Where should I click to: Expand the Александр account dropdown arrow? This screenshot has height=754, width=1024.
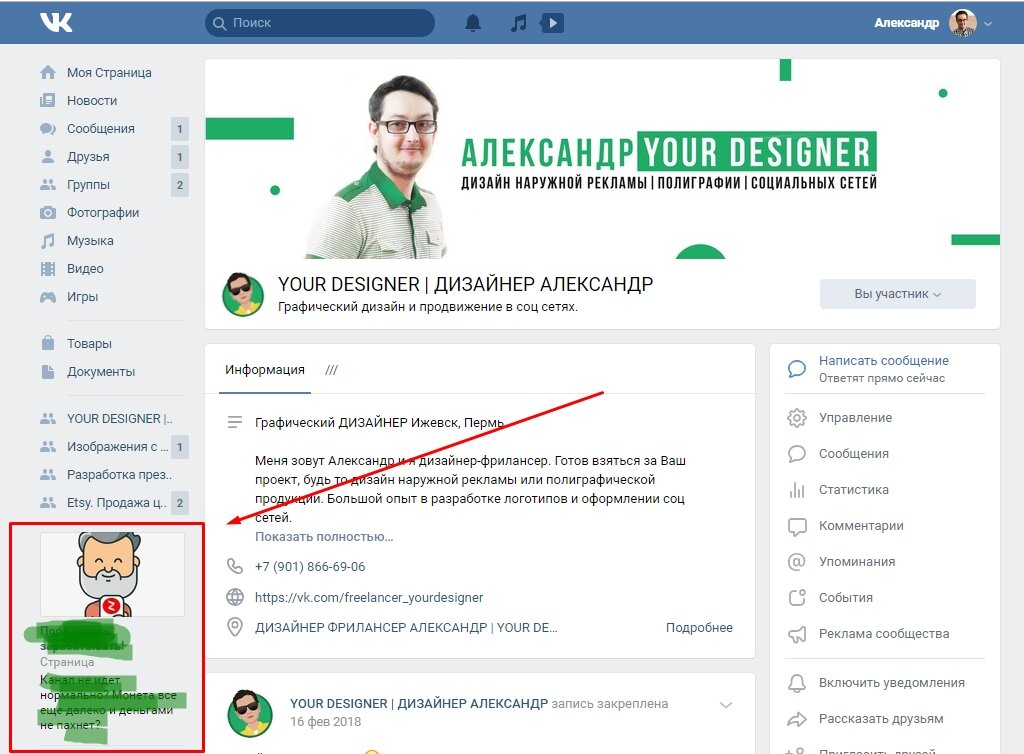[x=988, y=24]
